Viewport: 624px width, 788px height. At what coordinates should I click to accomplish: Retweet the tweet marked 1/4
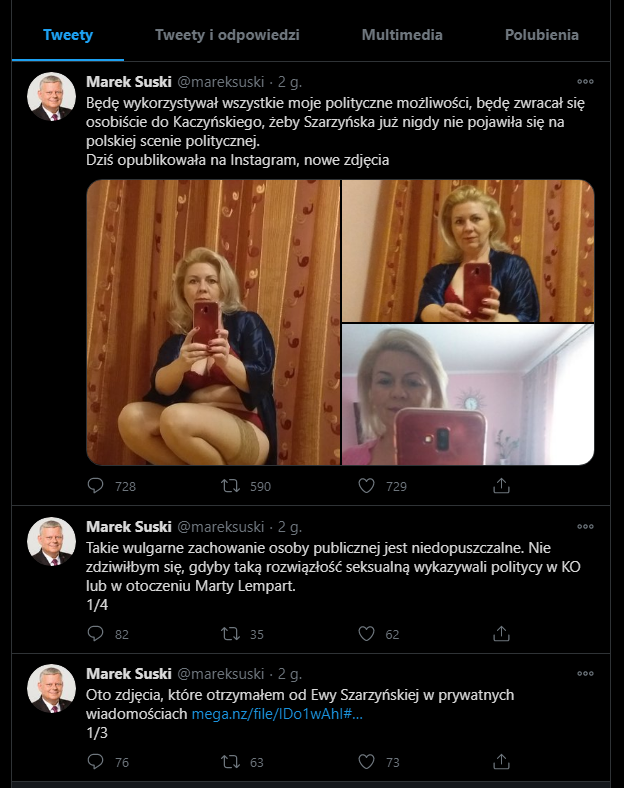tap(231, 633)
